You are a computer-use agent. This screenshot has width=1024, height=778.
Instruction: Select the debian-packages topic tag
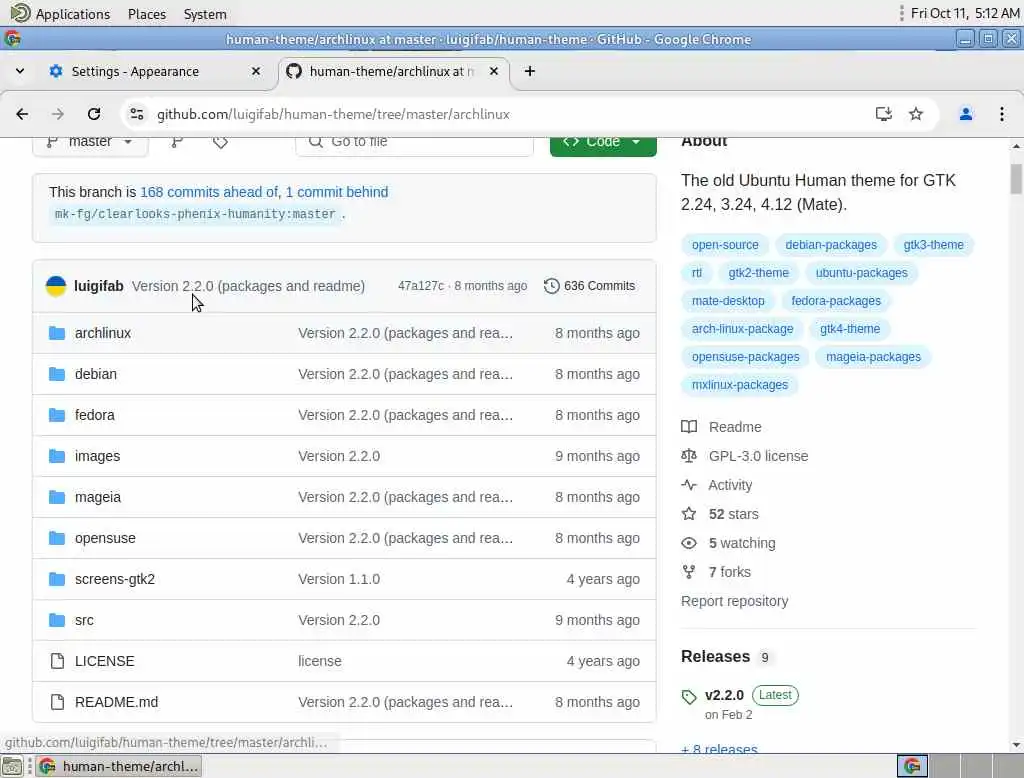coord(831,245)
